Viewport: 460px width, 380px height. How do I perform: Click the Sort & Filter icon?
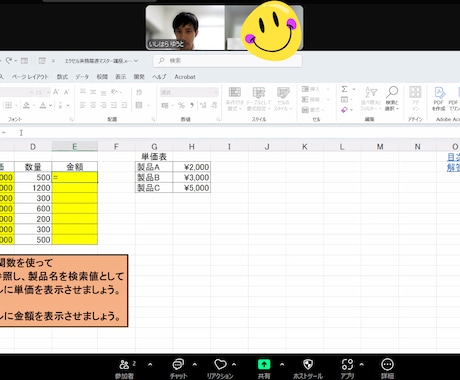(371, 92)
